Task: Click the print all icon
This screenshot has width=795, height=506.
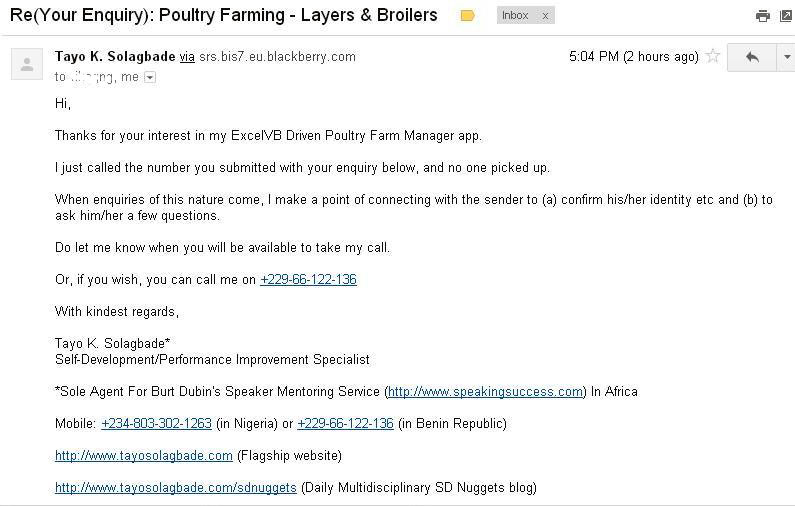Action: click(x=763, y=16)
